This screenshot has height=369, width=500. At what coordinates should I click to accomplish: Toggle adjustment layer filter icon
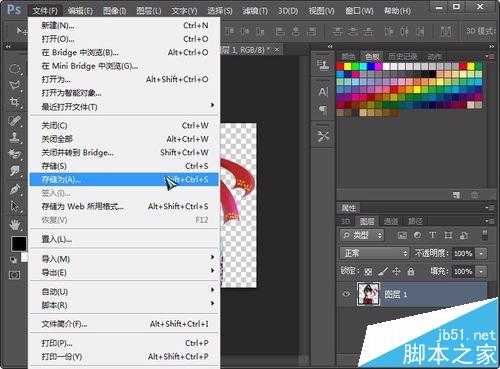click(417, 235)
